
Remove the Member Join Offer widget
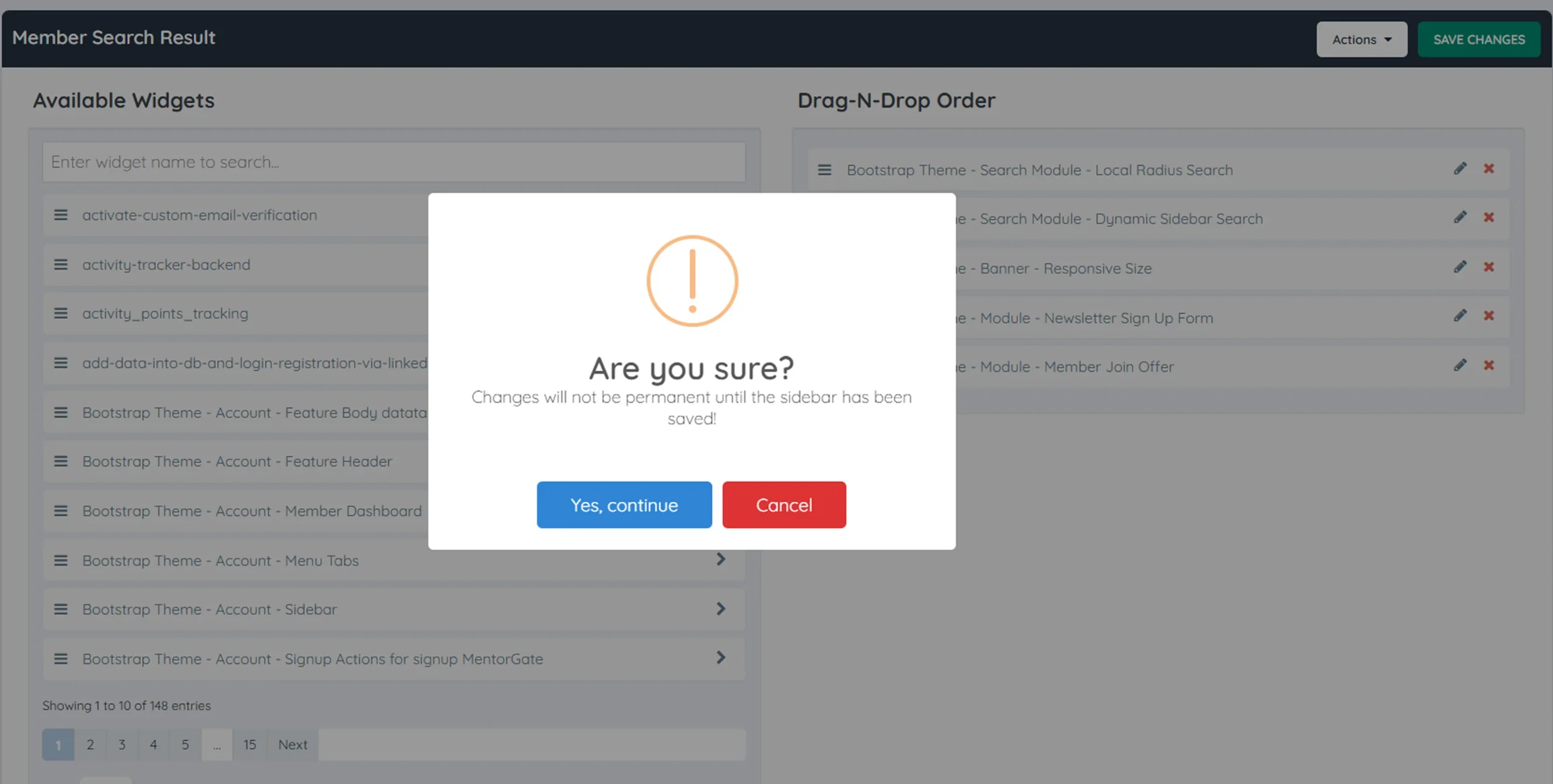(1489, 365)
